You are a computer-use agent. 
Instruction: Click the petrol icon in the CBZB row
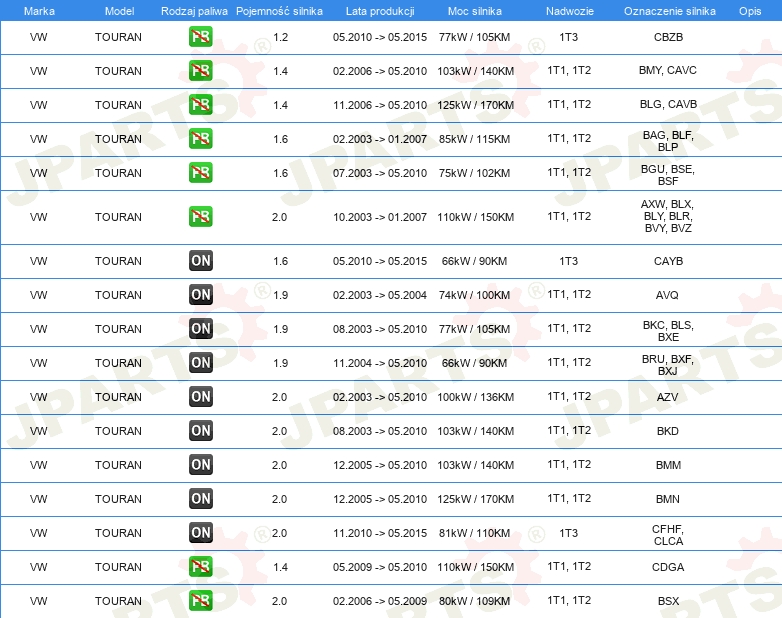200,37
